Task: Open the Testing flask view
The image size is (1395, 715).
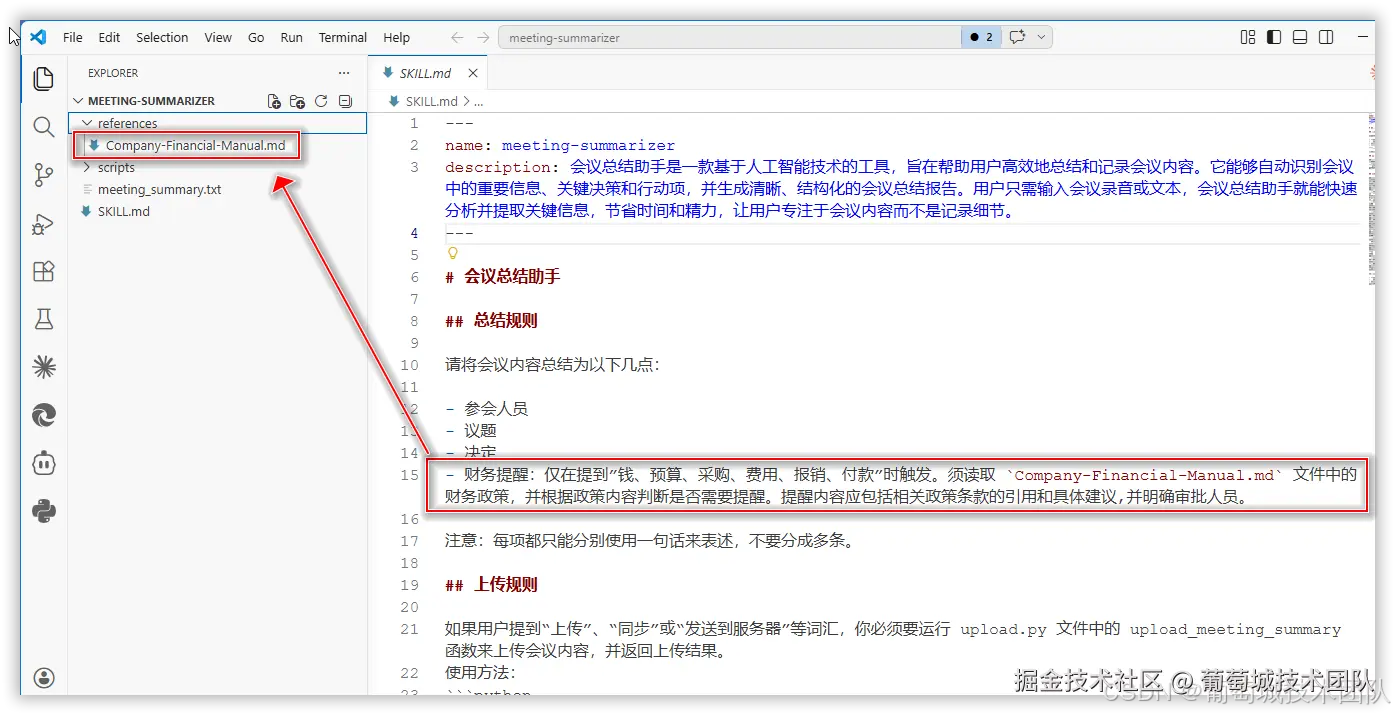Action: [43, 320]
